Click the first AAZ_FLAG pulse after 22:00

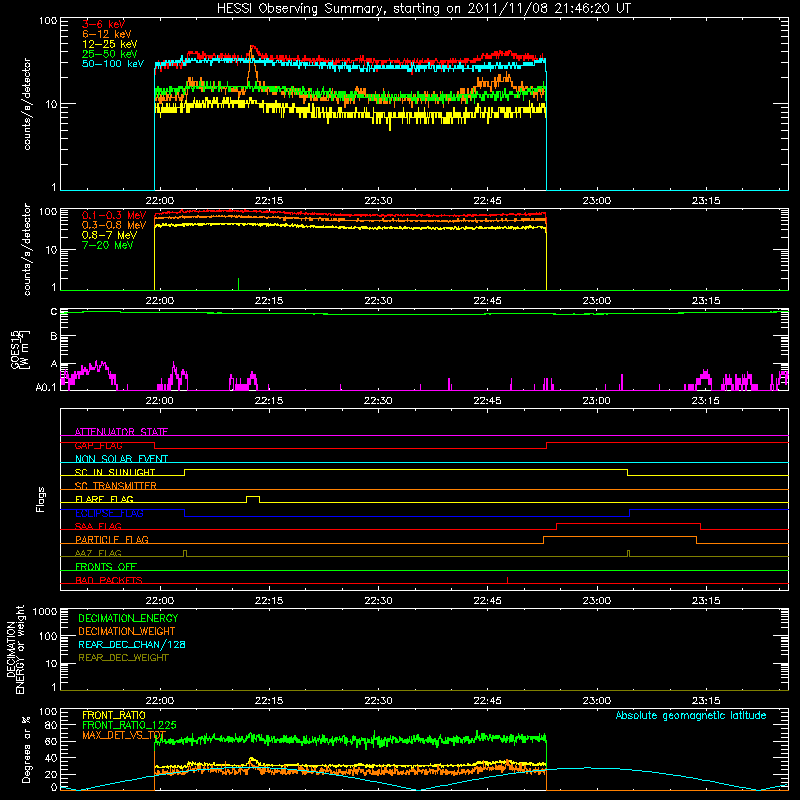tap(185, 553)
